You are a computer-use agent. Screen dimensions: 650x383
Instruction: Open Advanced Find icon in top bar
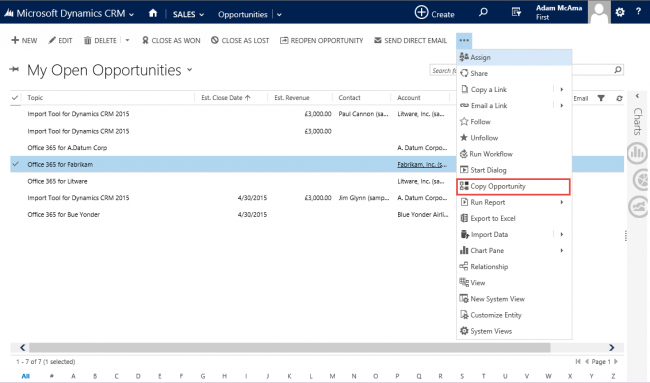[516, 12]
